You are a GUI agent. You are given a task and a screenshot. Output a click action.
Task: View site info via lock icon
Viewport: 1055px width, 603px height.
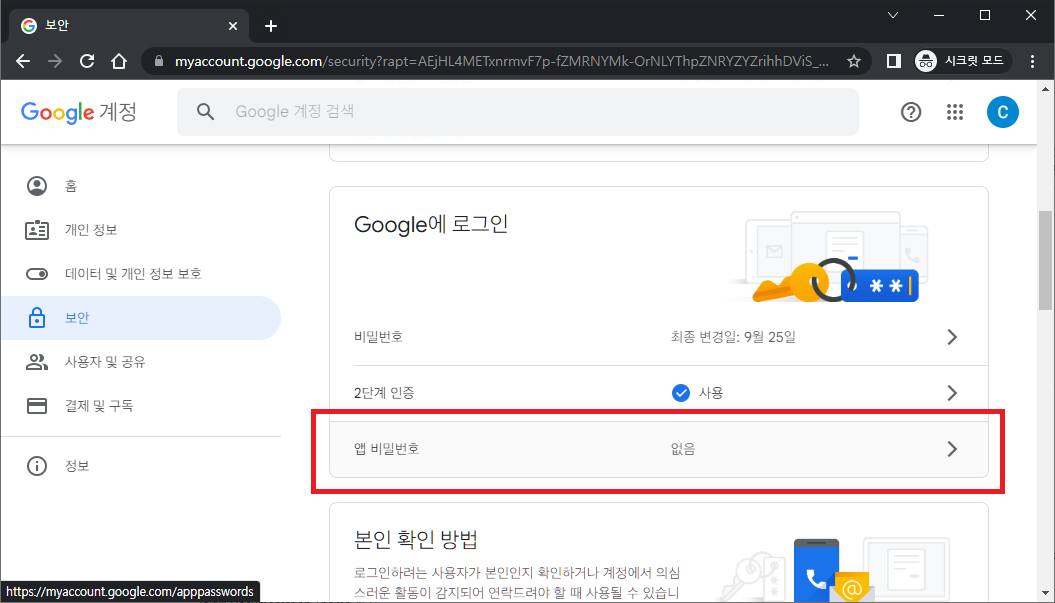click(x=159, y=61)
